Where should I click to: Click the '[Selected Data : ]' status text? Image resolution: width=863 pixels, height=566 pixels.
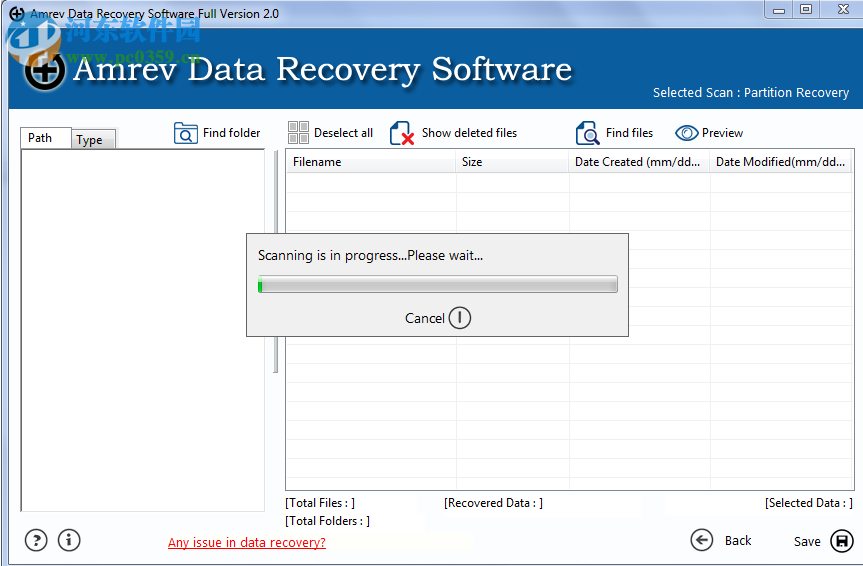(809, 503)
